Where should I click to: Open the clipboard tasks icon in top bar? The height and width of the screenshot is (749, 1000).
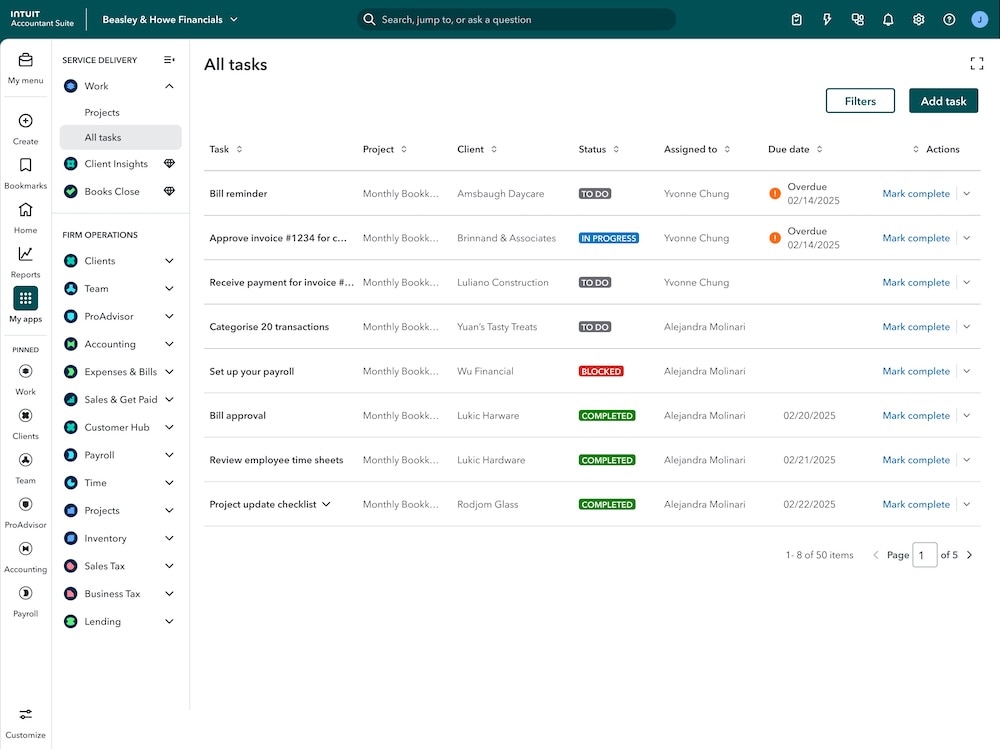pyautogui.click(x=796, y=19)
